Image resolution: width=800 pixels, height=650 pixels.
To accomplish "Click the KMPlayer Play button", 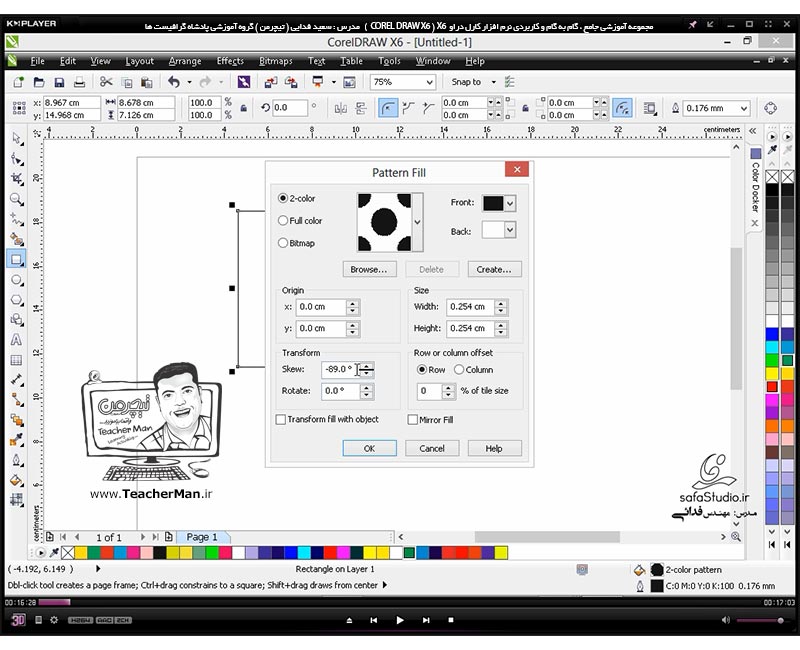I will pyautogui.click(x=399, y=620).
